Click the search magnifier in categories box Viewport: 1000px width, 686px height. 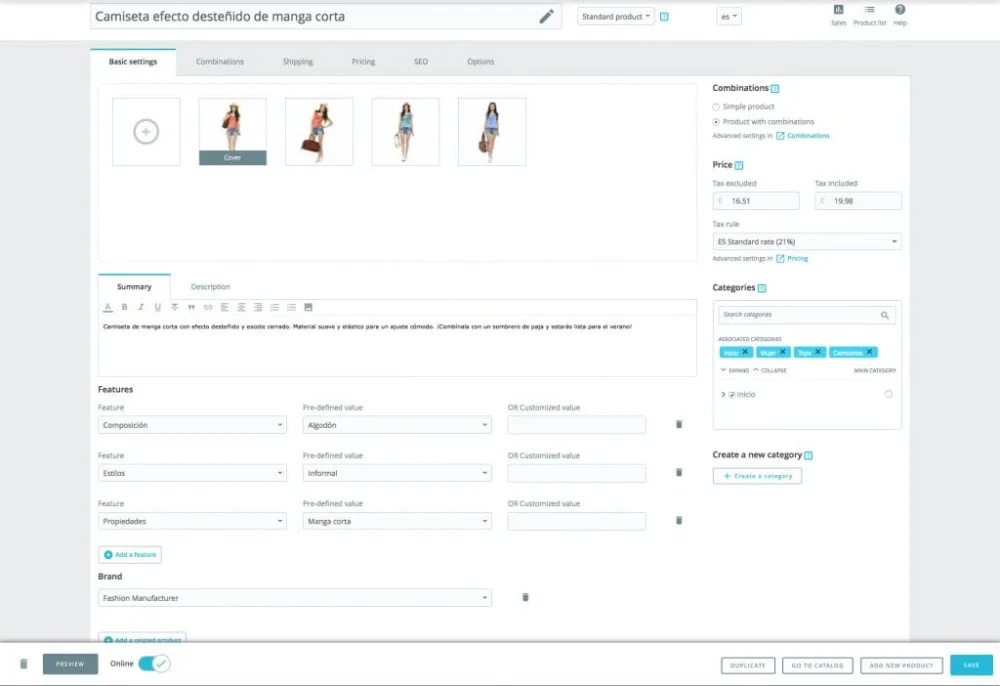coord(885,315)
